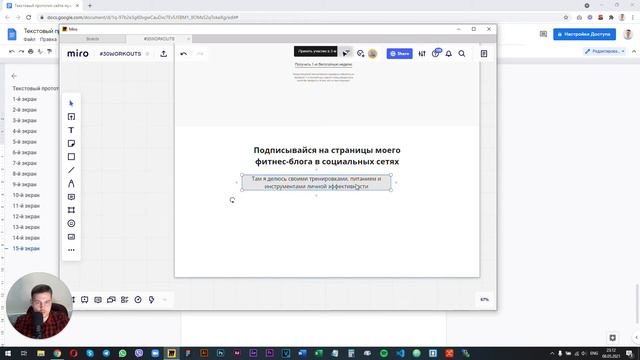Click the rotate handle below text box
Image resolution: width=640 pixels, height=360 pixels.
(x=232, y=200)
